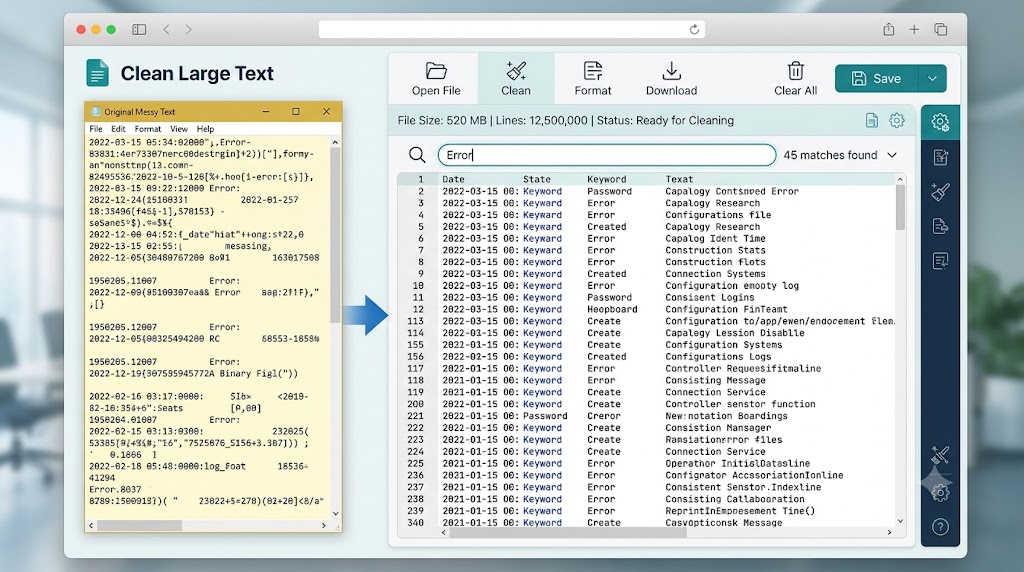Toggle the browser sidebar panel icon
Screen dimensions: 1024x572
(x=139, y=29)
